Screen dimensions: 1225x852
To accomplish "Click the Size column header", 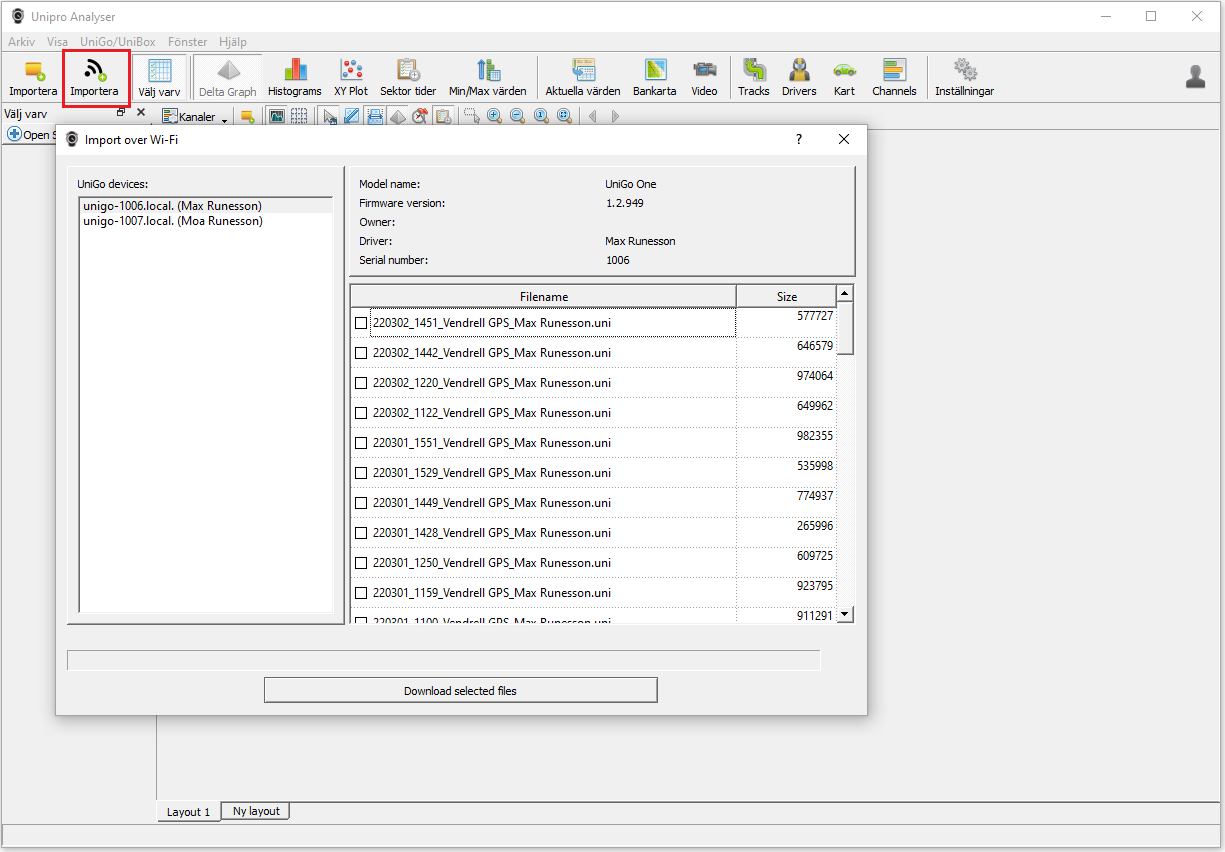I will click(787, 296).
